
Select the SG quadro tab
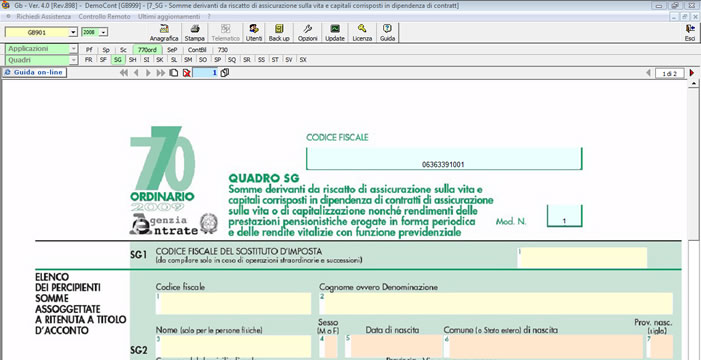click(118, 60)
